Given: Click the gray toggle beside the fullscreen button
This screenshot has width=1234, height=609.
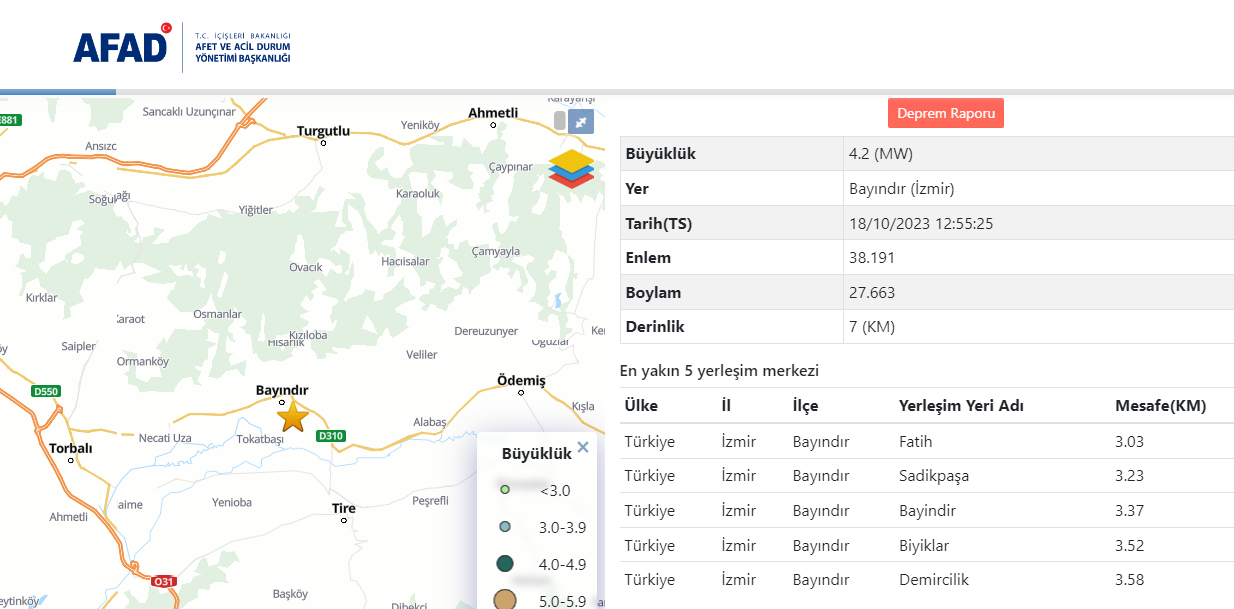Looking at the screenshot, I should [x=559, y=121].
